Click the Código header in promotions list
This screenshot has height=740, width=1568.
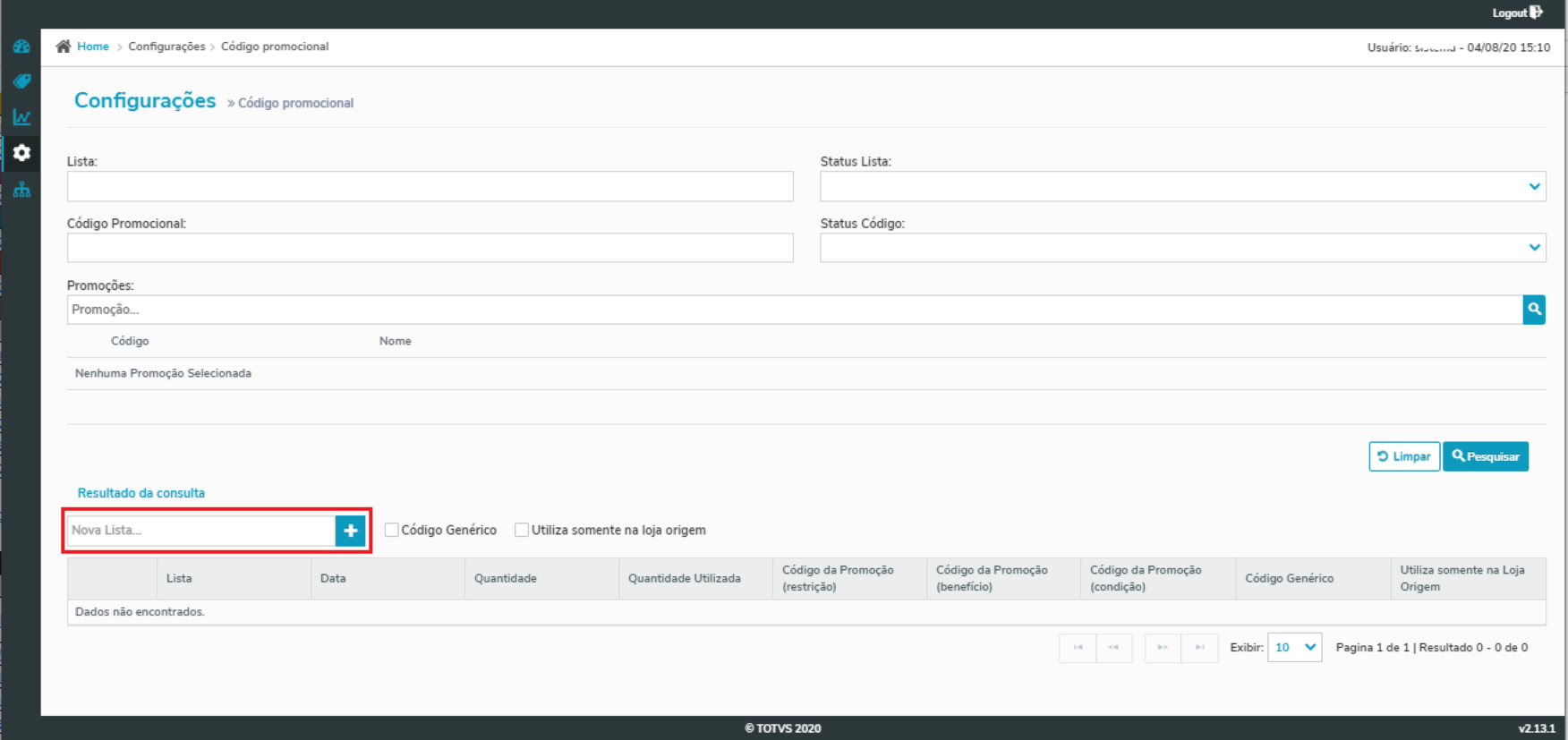click(130, 341)
